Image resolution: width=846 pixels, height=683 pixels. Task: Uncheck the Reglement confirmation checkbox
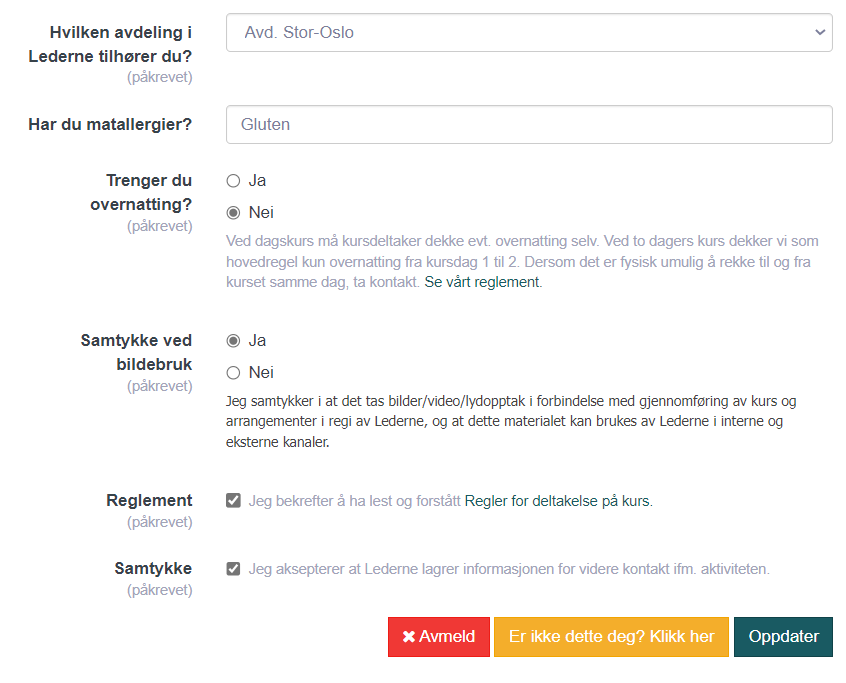click(x=233, y=501)
